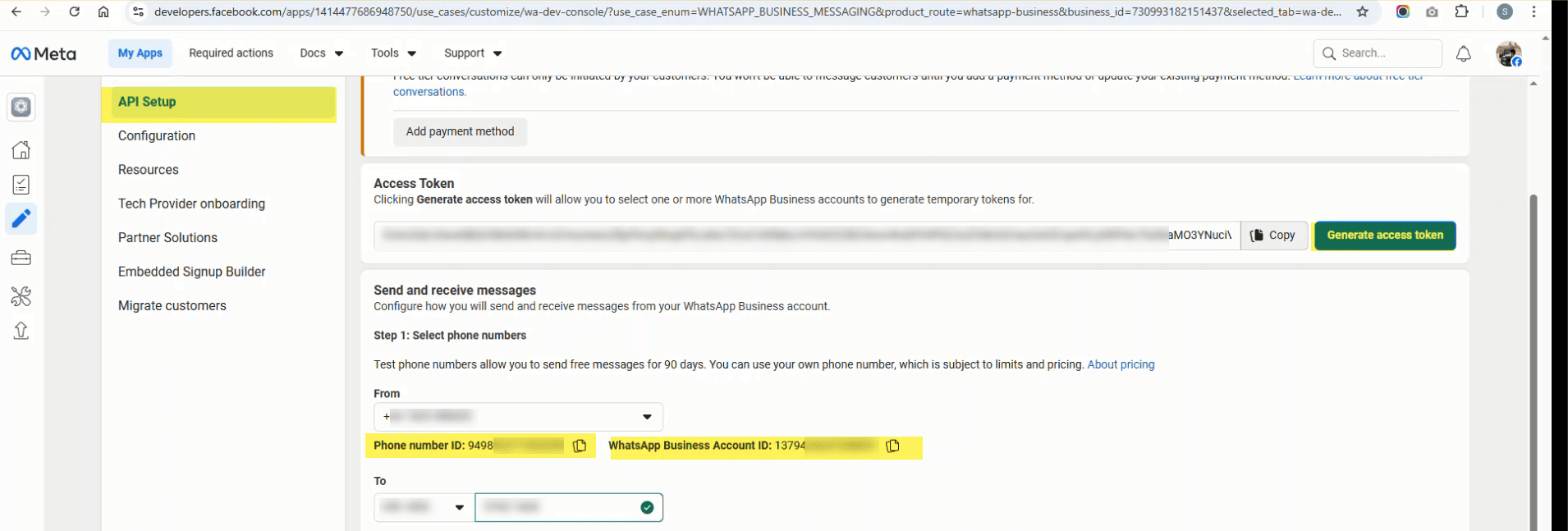The image size is (1568, 531).
Task: Open the tools wrench icon in sidebar
Action: pyautogui.click(x=21, y=296)
